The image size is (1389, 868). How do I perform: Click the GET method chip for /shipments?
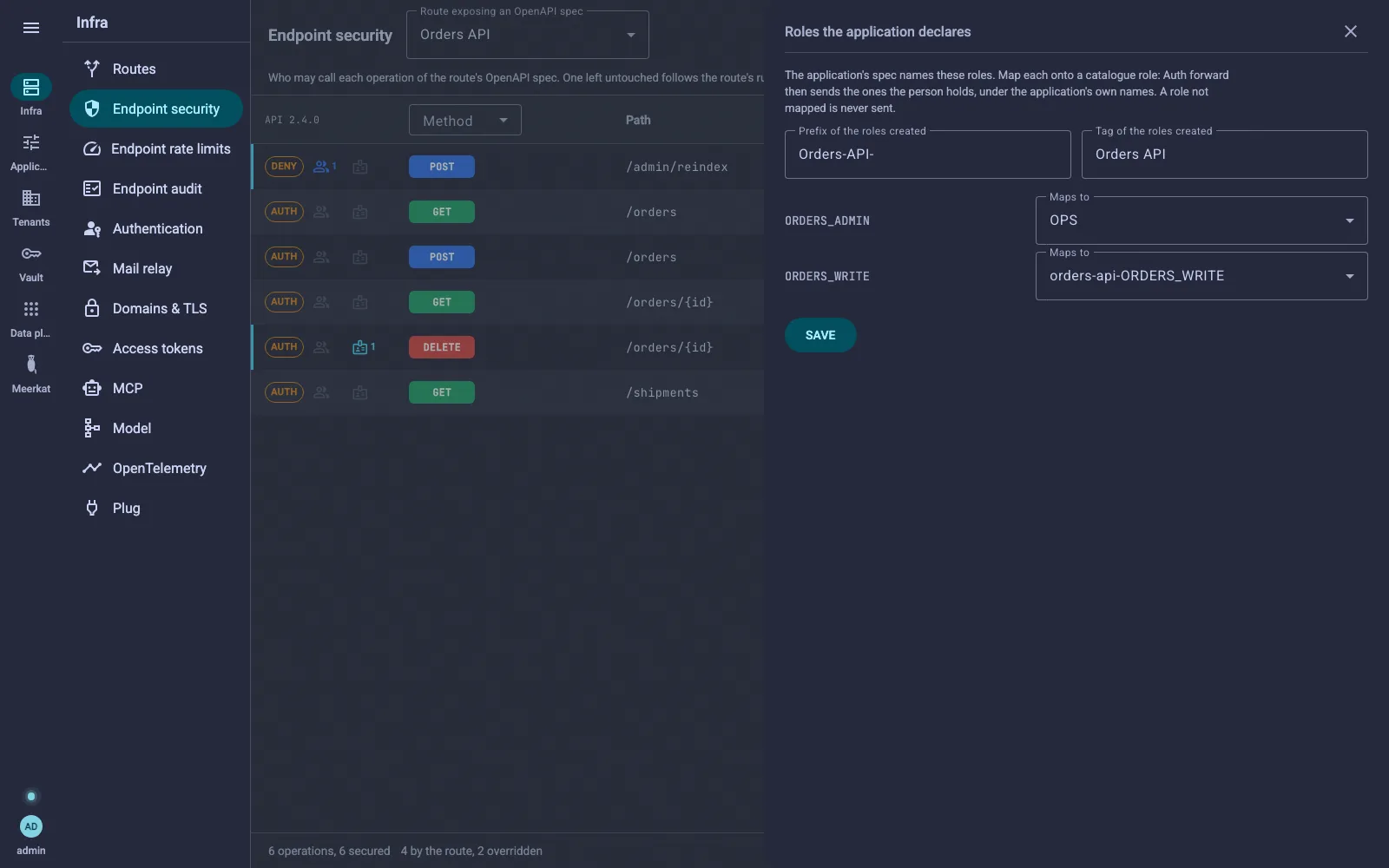tap(442, 392)
